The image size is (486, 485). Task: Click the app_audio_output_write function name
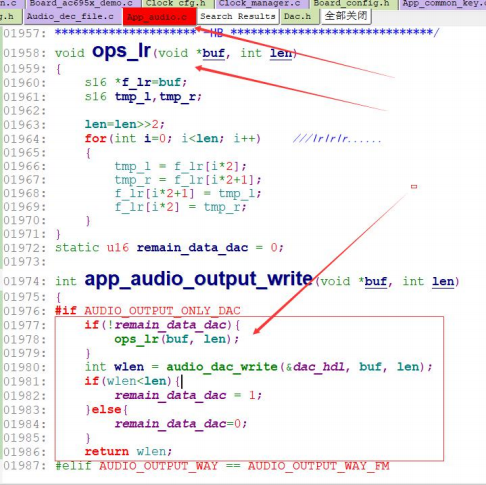click(x=198, y=279)
